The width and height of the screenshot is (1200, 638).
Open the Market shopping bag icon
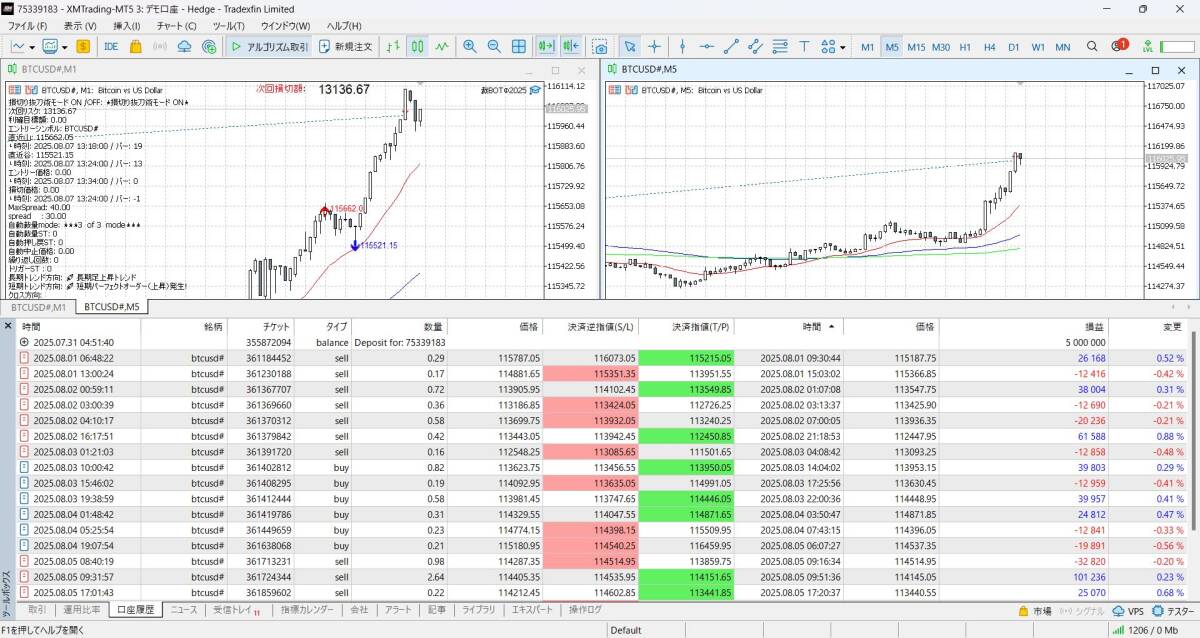click(x=136, y=46)
